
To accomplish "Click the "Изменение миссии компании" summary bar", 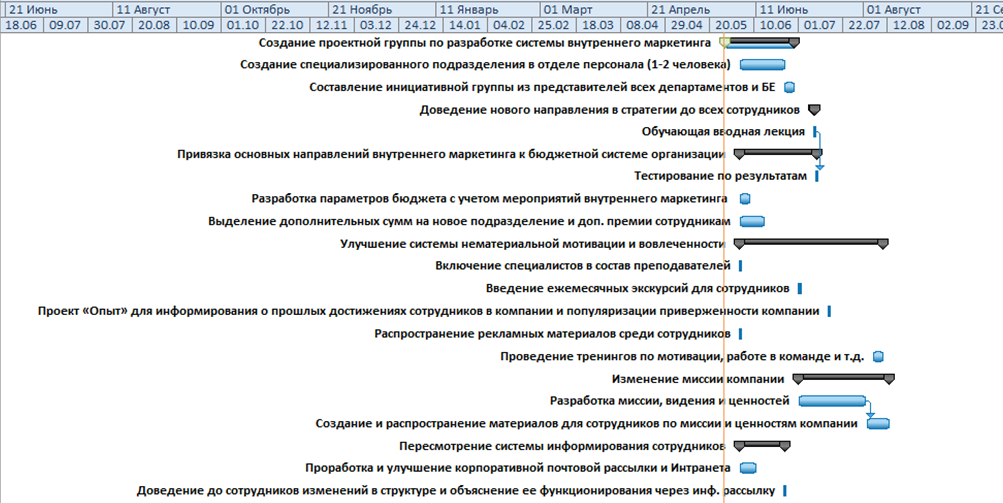I will pyautogui.click(x=843, y=377).
